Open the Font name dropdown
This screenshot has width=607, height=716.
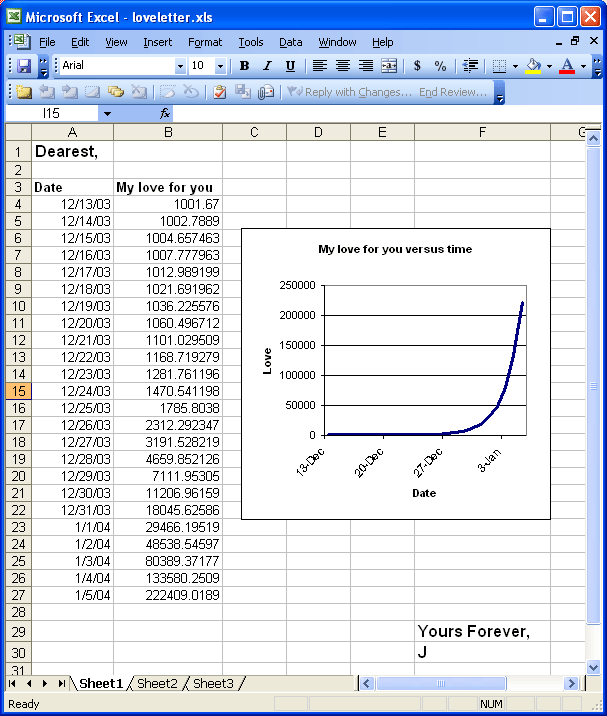click(x=180, y=66)
